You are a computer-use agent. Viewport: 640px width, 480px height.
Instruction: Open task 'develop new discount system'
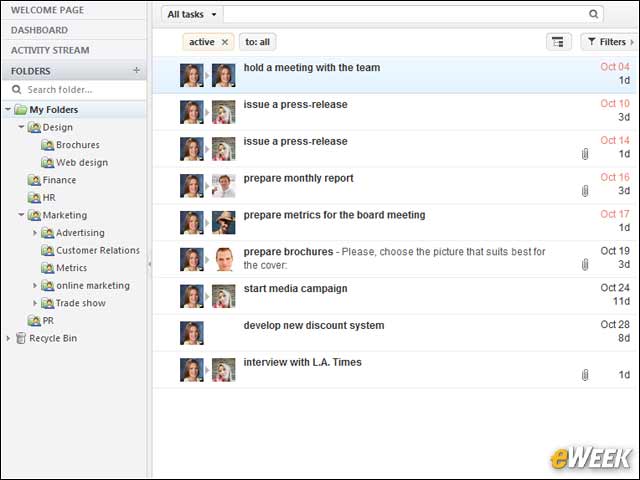(x=314, y=325)
